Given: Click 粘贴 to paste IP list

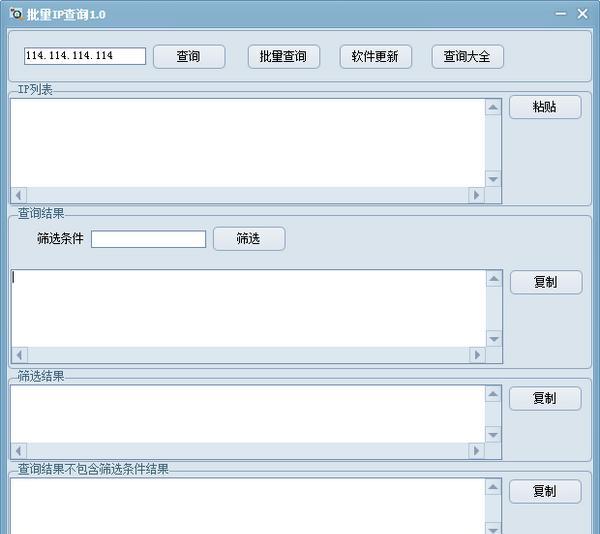Looking at the screenshot, I should (x=545, y=107).
